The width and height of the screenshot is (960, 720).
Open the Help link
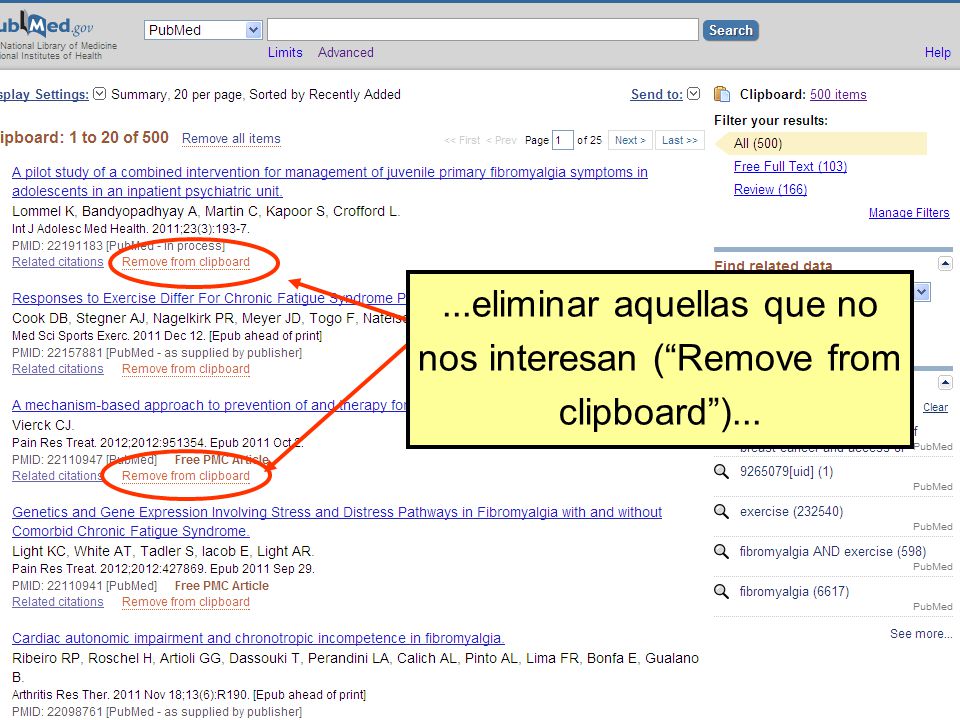[937, 53]
